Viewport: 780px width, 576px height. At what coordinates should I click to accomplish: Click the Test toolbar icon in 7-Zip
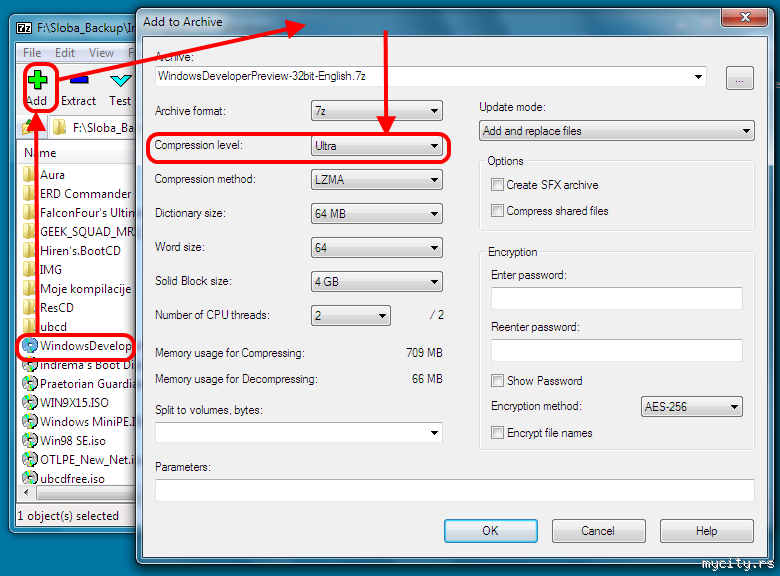(x=121, y=80)
